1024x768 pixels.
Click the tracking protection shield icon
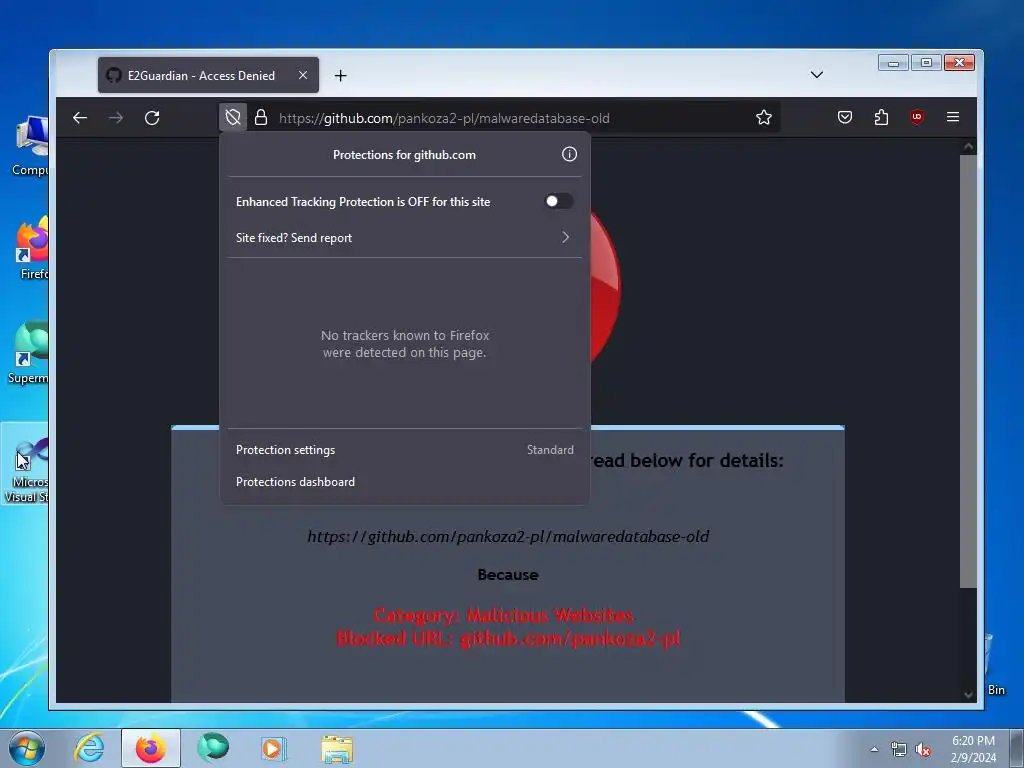pyautogui.click(x=233, y=118)
